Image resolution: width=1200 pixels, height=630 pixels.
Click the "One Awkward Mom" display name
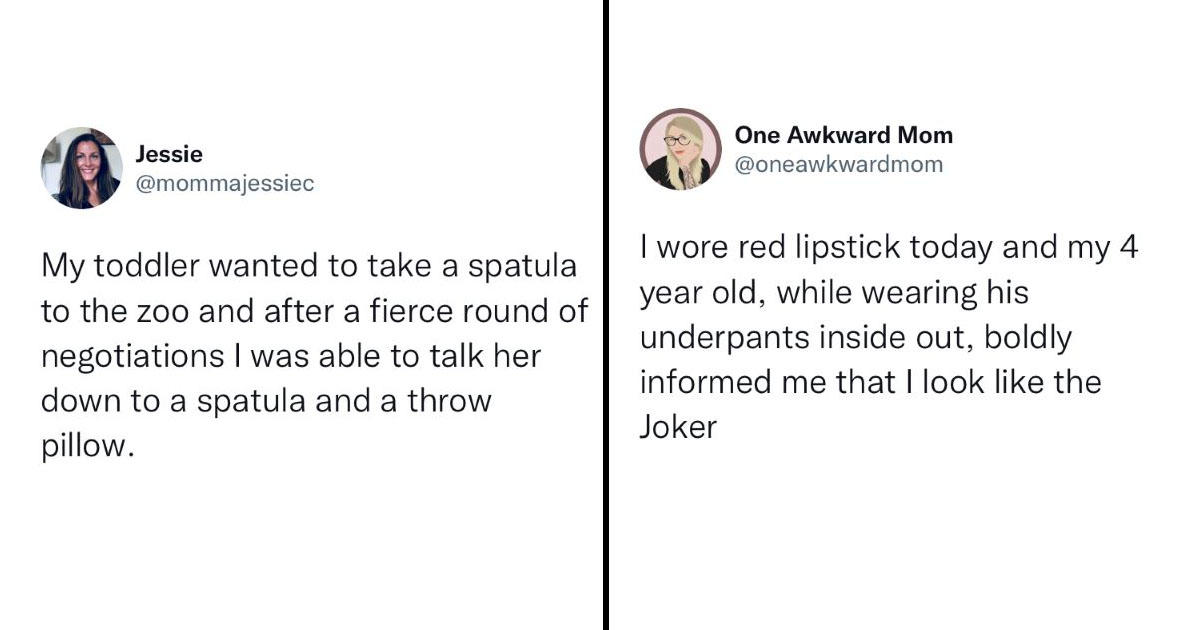point(843,135)
